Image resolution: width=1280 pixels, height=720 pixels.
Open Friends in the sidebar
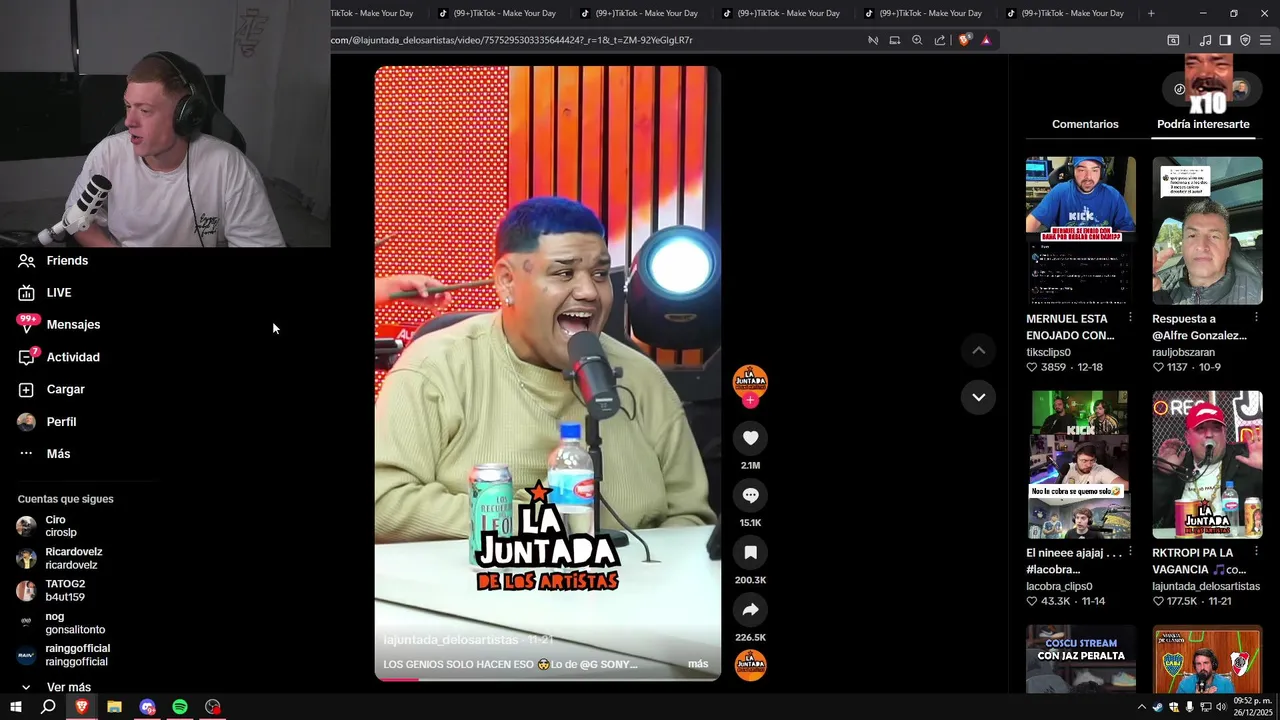[x=54, y=260]
